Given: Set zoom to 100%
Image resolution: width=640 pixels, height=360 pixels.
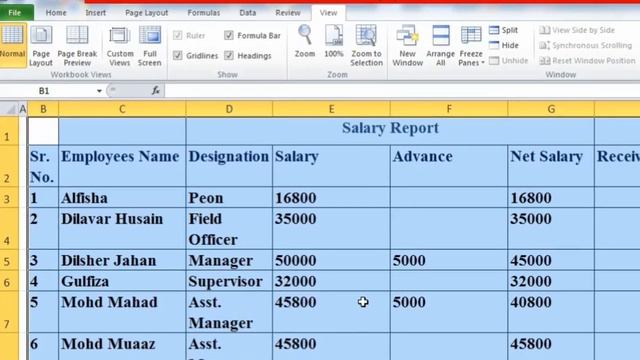Looking at the screenshot, I should (334, 41).
